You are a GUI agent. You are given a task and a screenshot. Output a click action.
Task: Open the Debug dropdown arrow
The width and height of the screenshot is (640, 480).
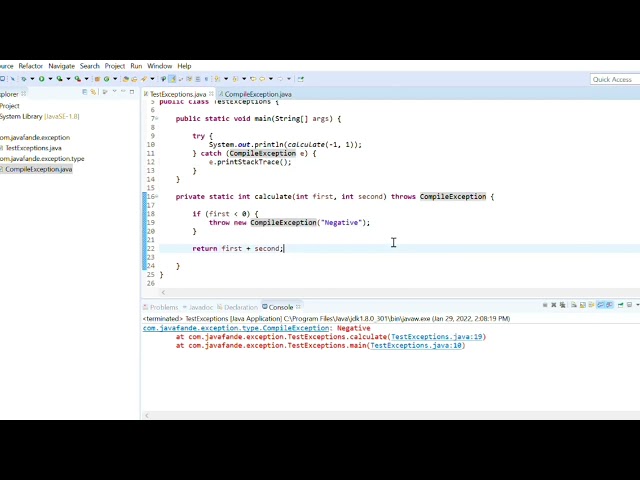pyautogui.click(x=32, y=79)
